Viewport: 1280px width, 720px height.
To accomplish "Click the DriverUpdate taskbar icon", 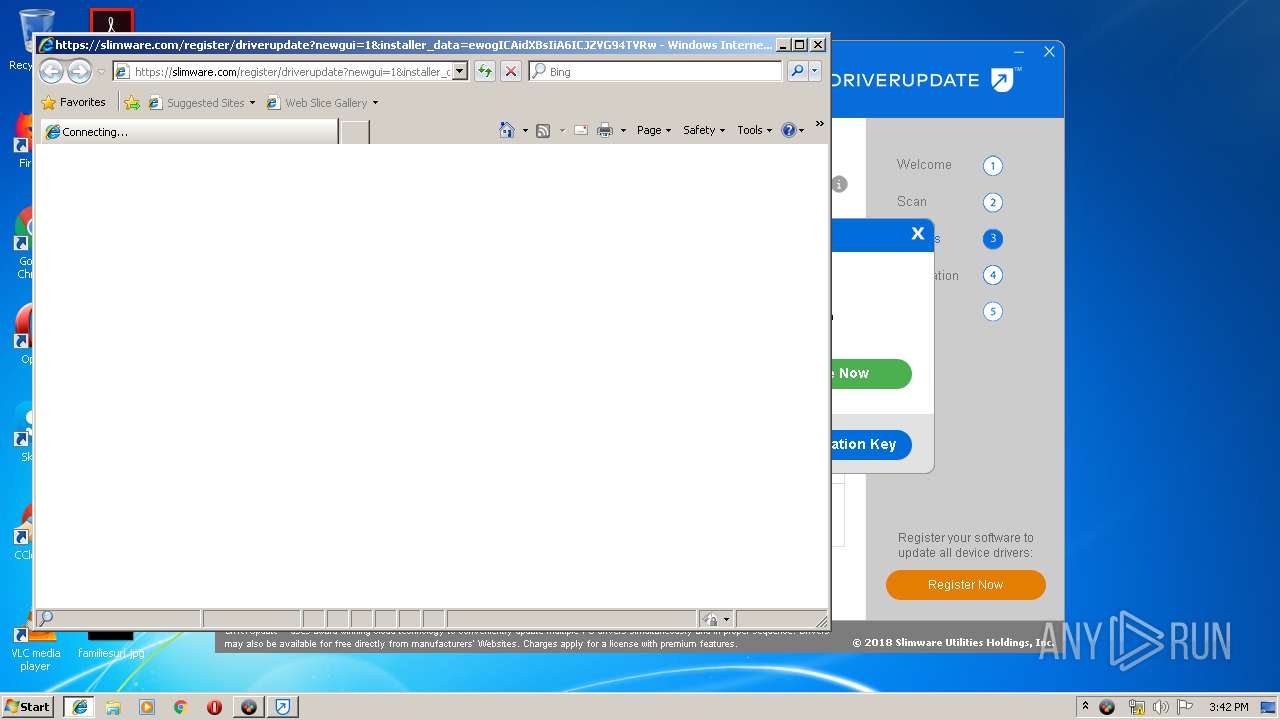I will (283, 706).
